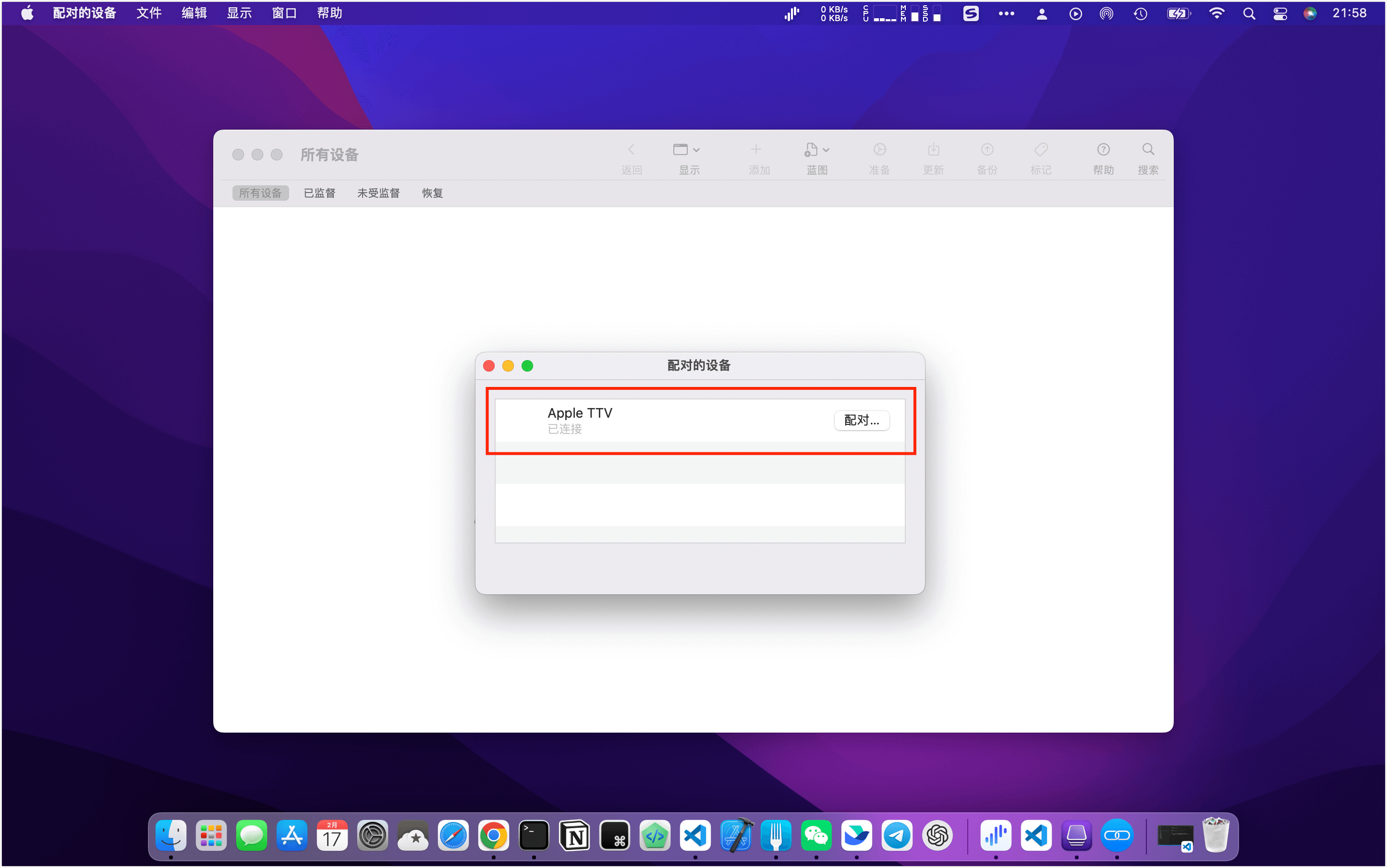Open Apple Configurator from the Dock
Viewport: 1387px width, 868px height.
pyautogui.click(x=1076, y=835)
